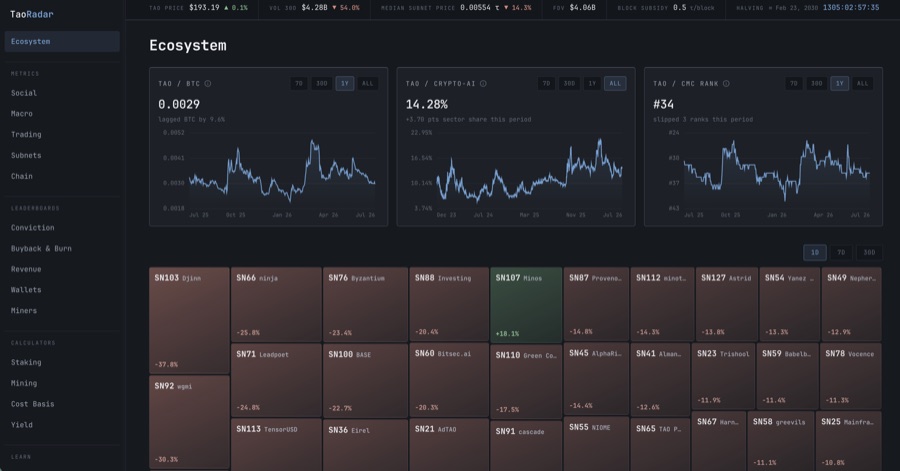Click the SN71 Leadpoet tile
This screenshot has width=900, height=471.
tap(276, 380)
